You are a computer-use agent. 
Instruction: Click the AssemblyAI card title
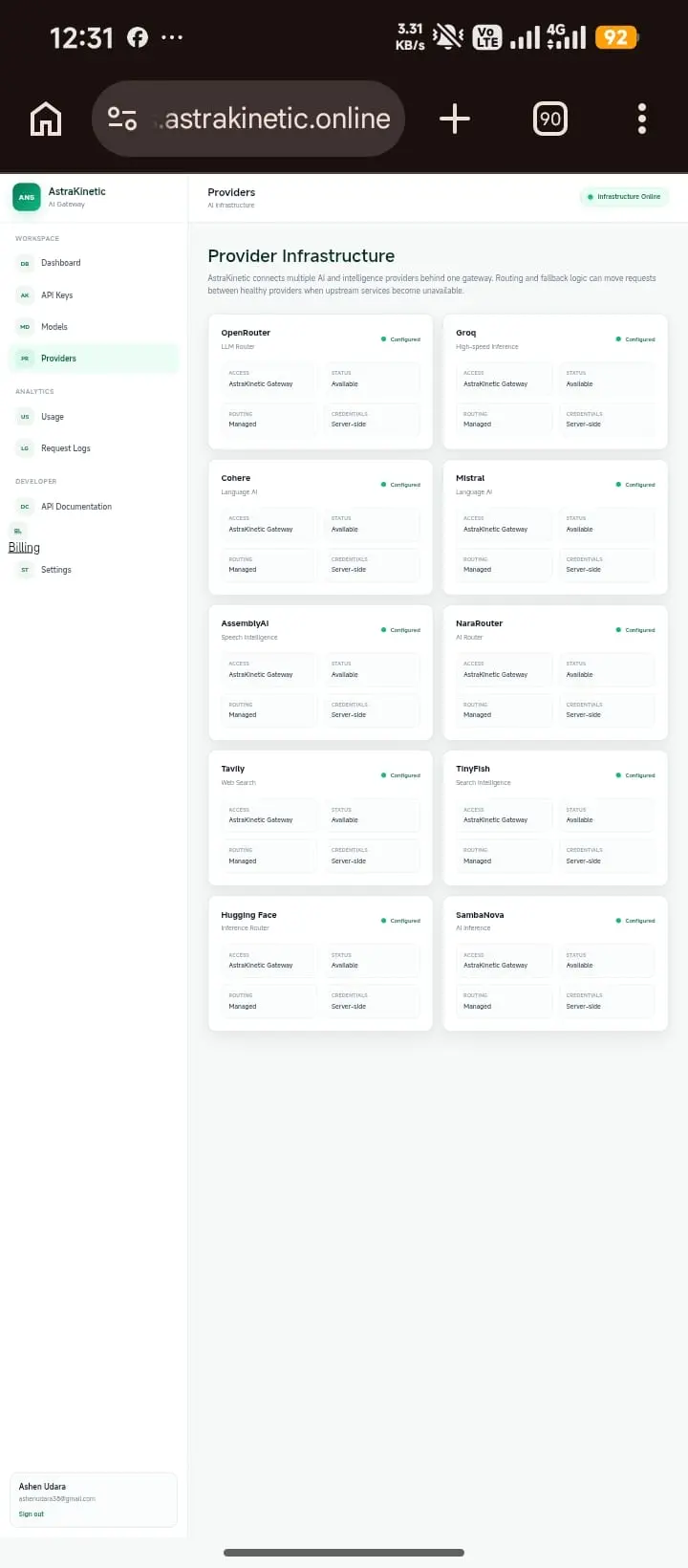245,623
